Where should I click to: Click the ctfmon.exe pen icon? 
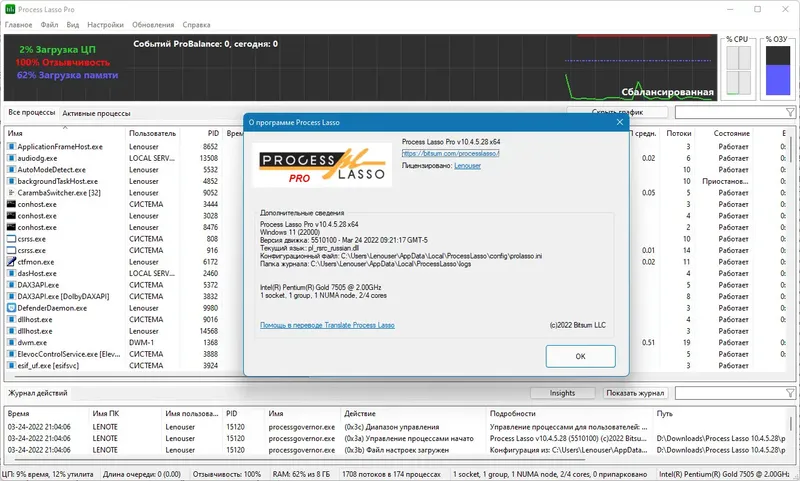[x=11, y=262]
